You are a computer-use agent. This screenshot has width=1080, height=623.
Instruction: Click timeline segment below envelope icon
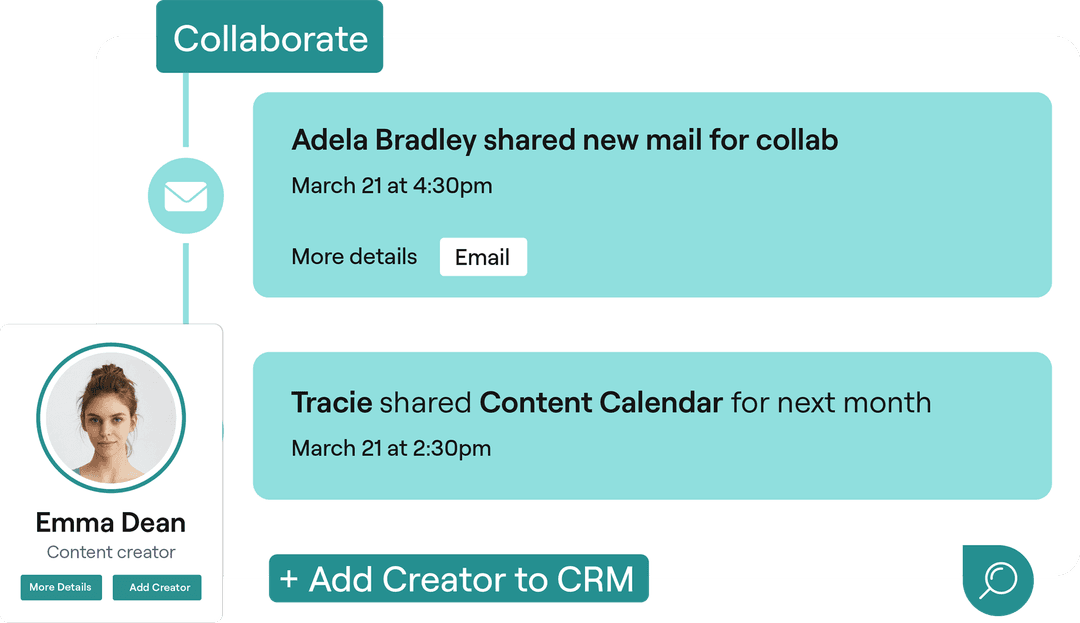pos(186,283)
